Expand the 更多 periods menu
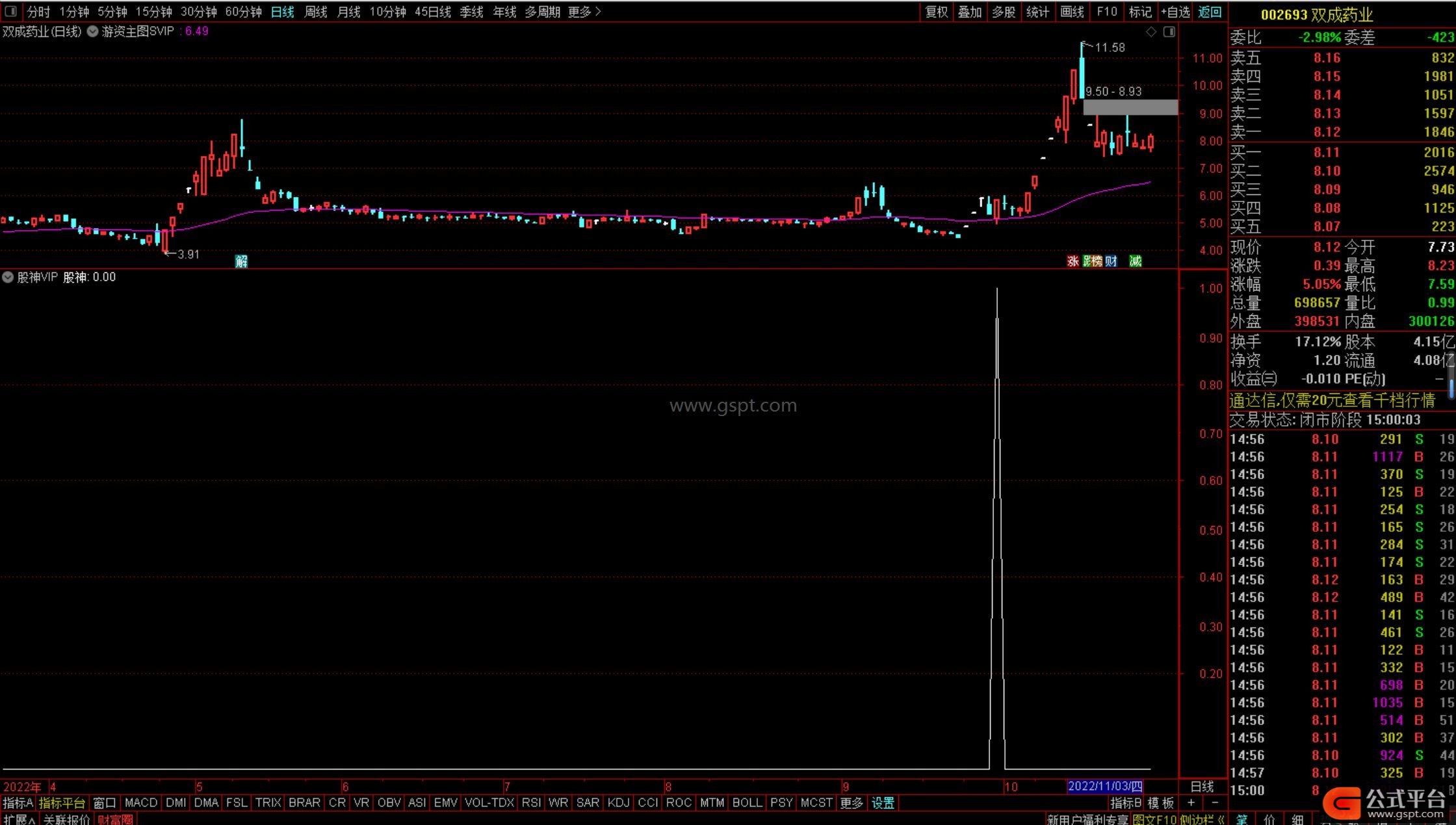The image size is (1456, 825). [584, 12]
